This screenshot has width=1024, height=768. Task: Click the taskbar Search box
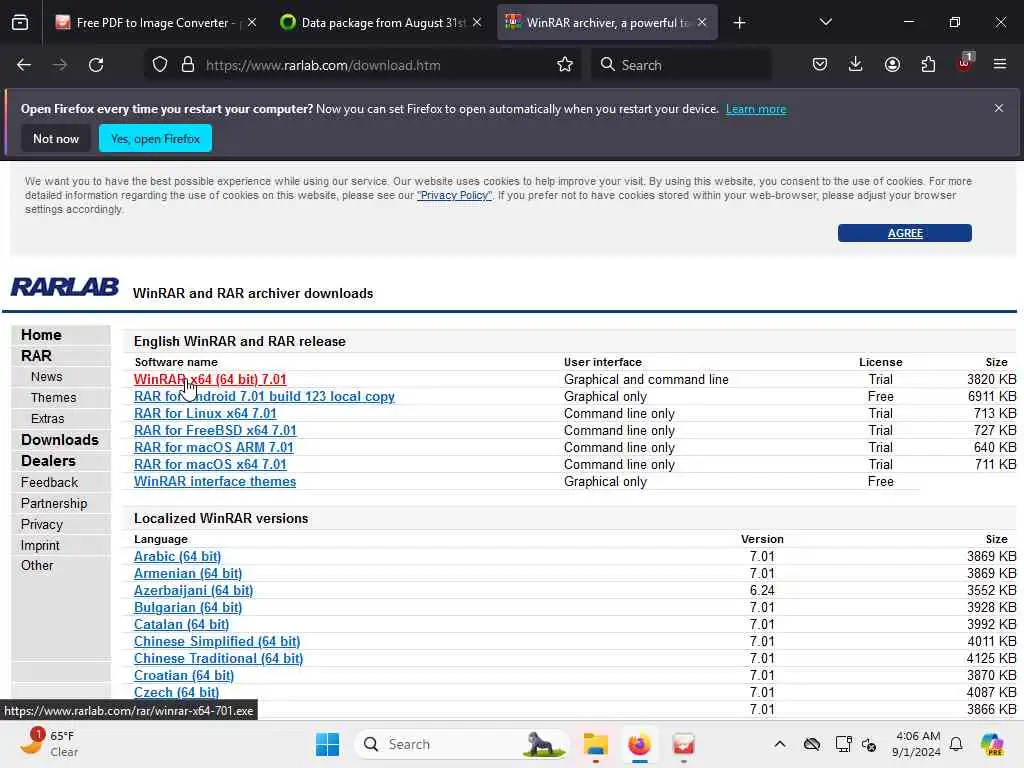(462, 744)
